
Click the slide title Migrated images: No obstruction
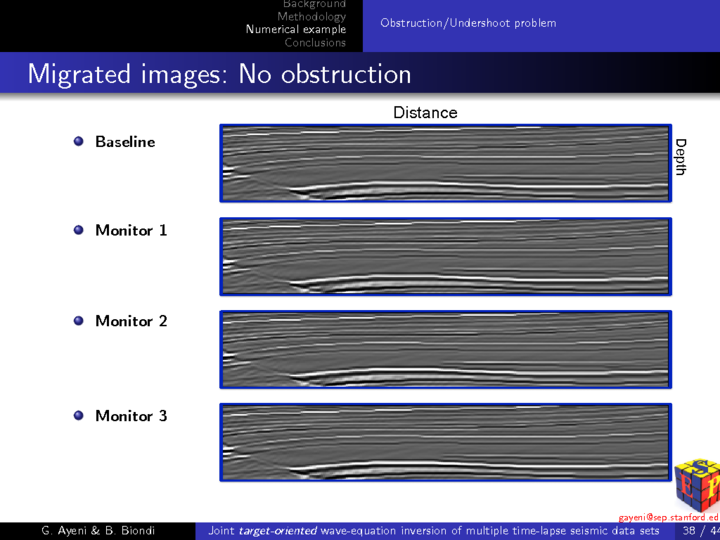click(x=219, y=74)
